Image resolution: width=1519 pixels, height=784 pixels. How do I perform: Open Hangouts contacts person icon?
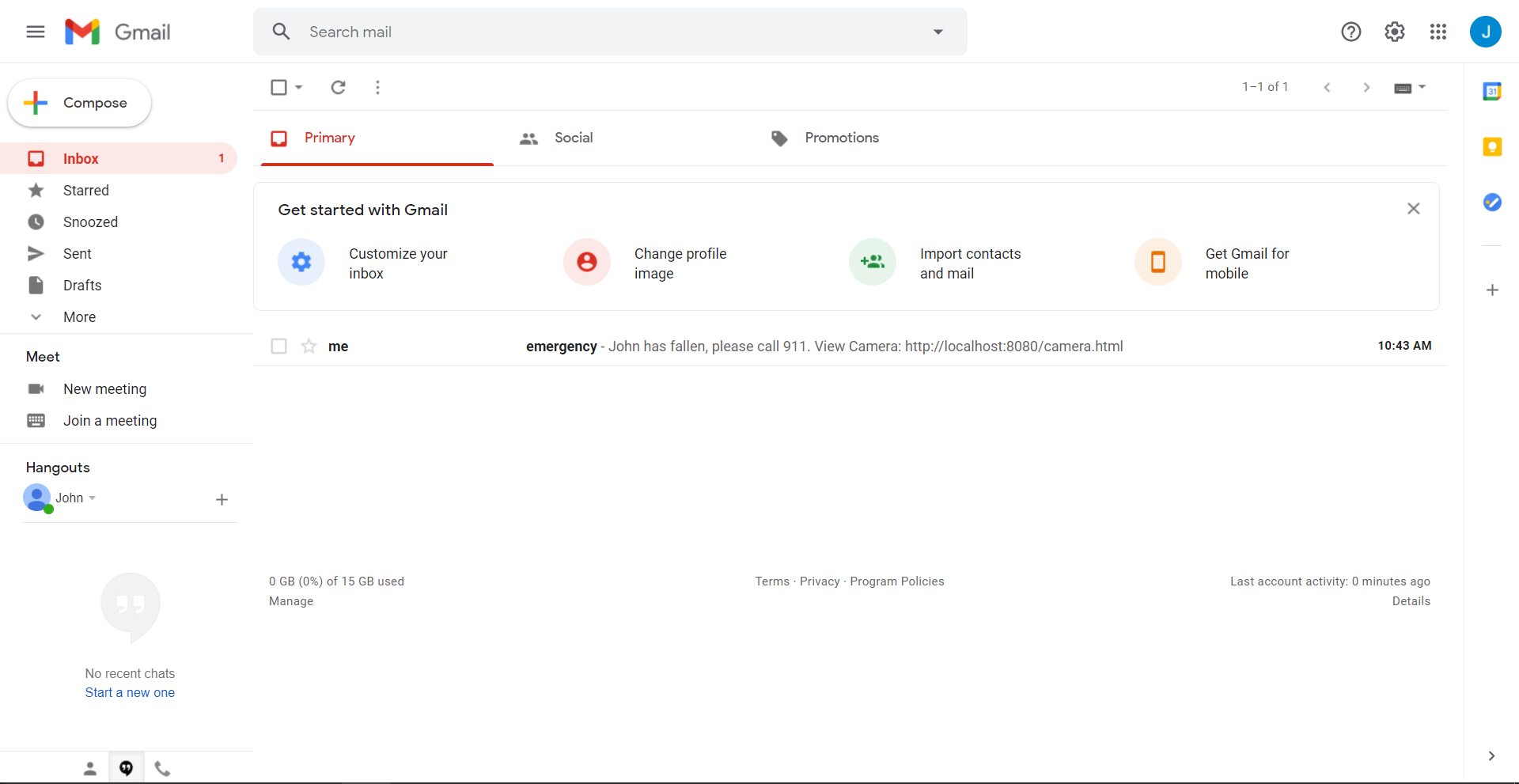click(89, 768)
